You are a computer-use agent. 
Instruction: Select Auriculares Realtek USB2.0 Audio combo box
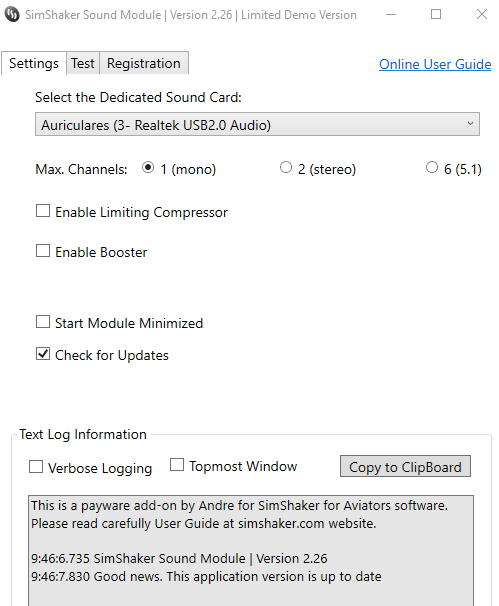coord(257,124)
